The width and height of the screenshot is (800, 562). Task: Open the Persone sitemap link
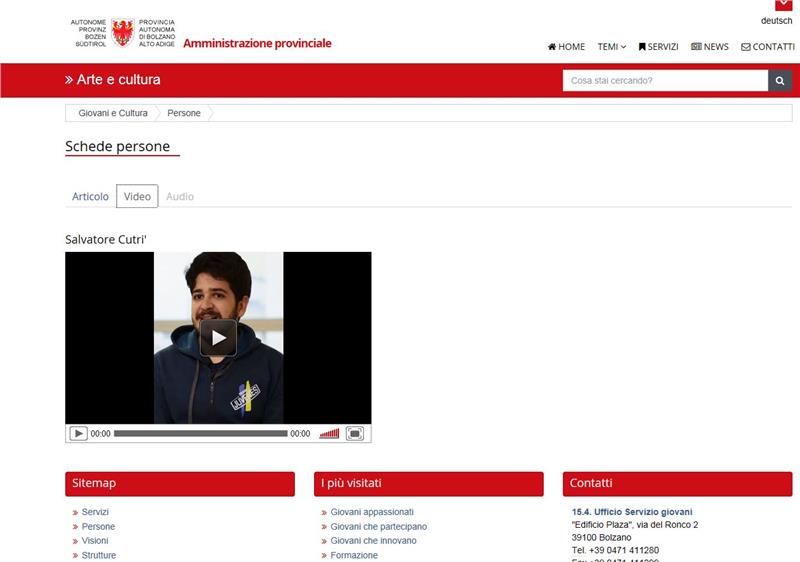[98, 526]
